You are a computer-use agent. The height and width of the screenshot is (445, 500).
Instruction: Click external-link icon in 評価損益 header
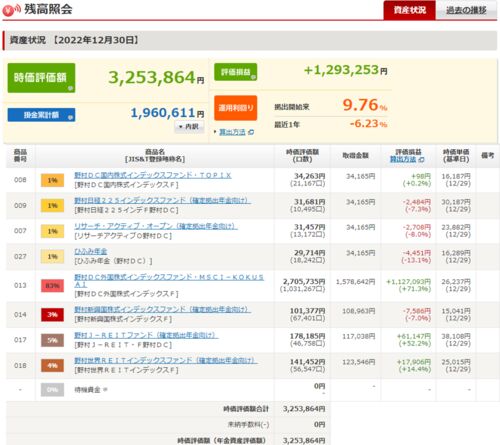[421, 160]
